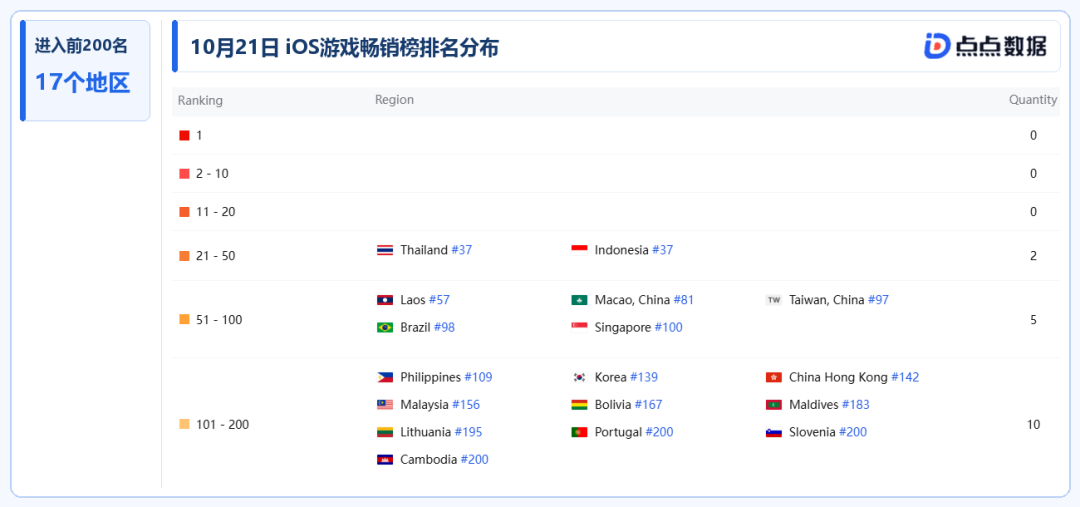
Task: Click the Bolivia flag icon
Action: point(579,404)
